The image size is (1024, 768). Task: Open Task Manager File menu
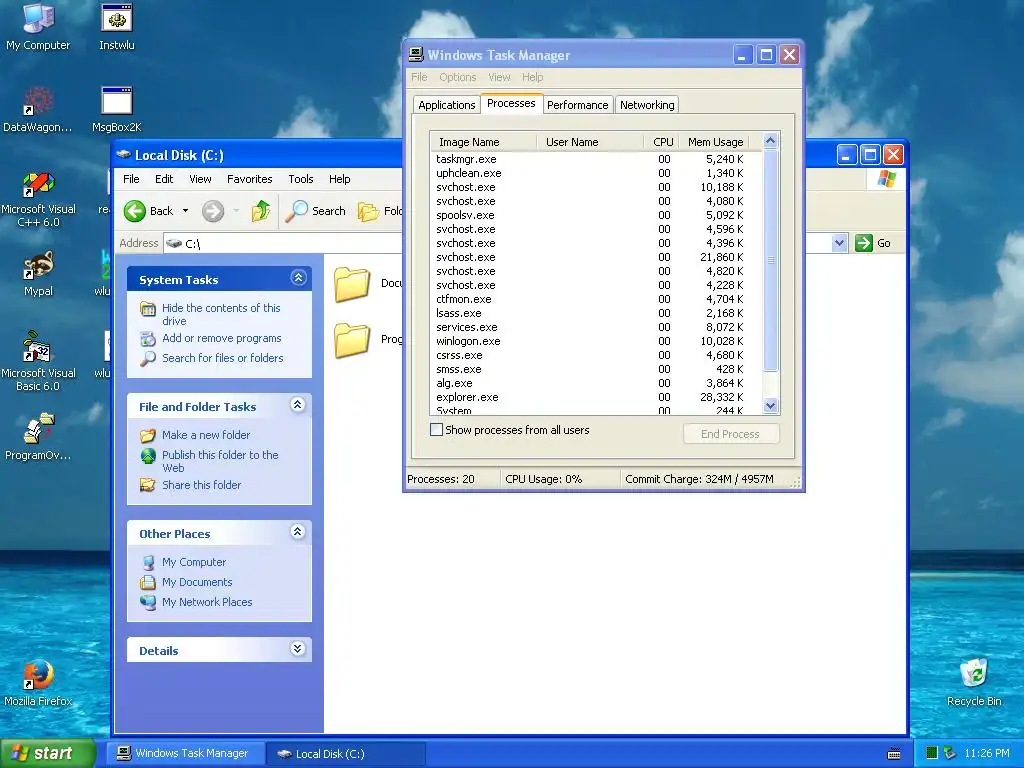[419, 77]
